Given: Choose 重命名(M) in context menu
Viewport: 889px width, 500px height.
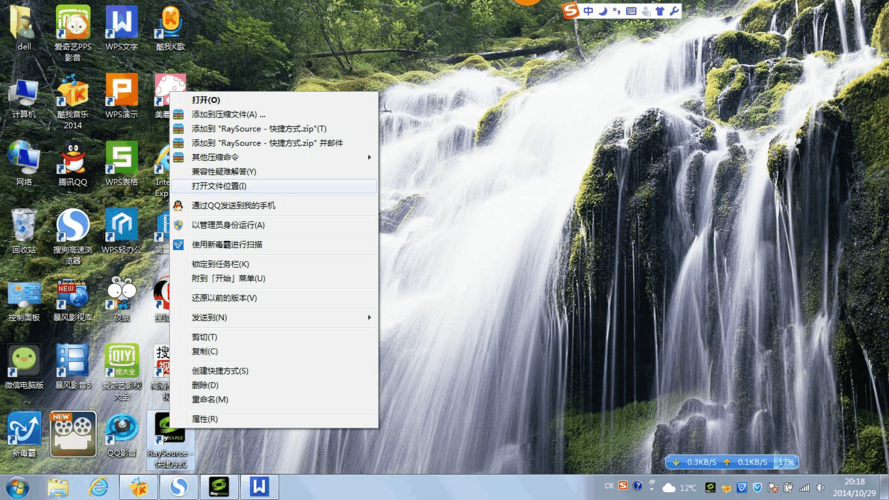Looking at the screenshot, I should click(x=274, y=400).
